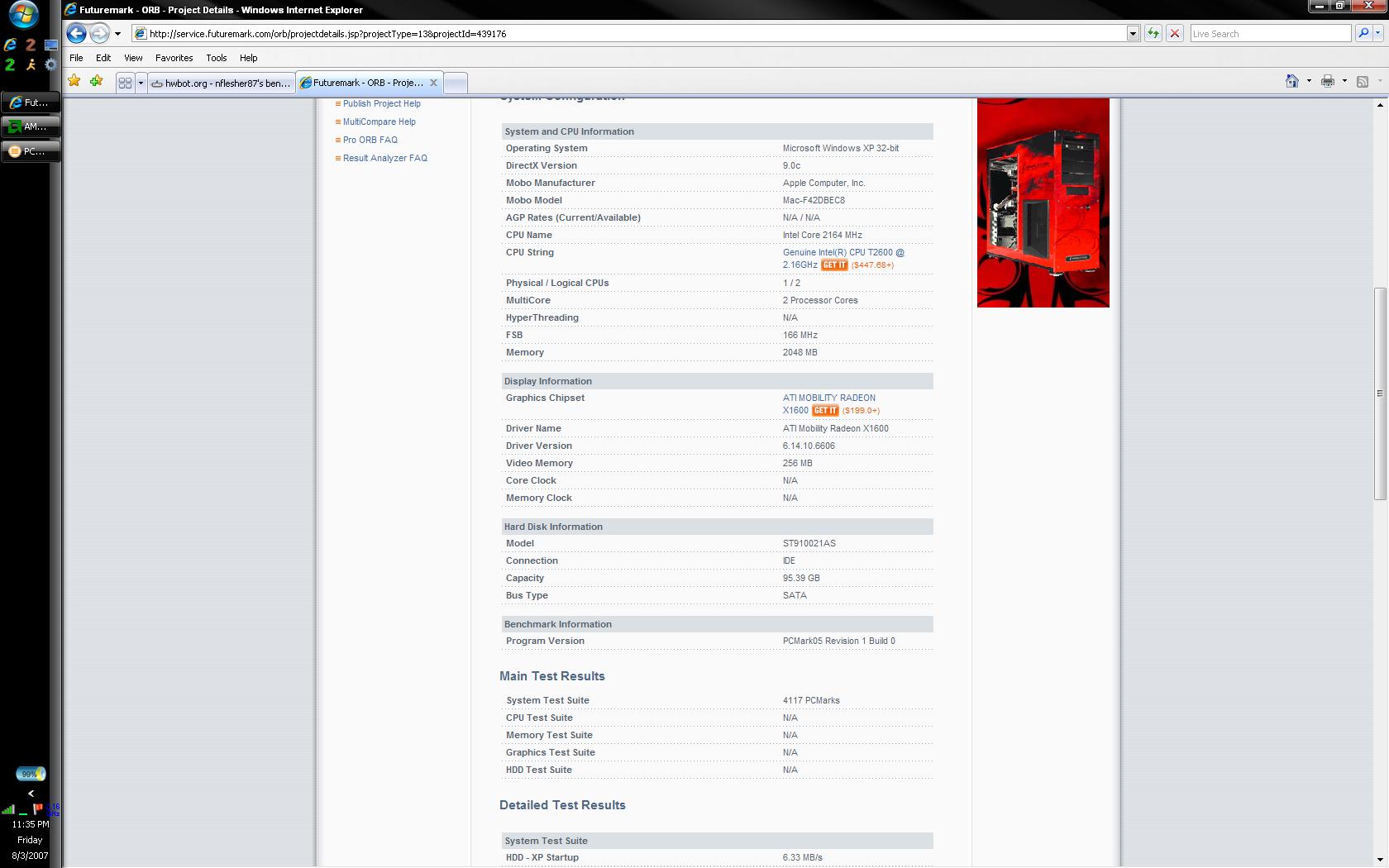Image resolution: width=1389 pixels, height=868 pixels.
Task: Click the PCMark05 Revision 1 Build 0 text
Action: click(x=839, y=641)
